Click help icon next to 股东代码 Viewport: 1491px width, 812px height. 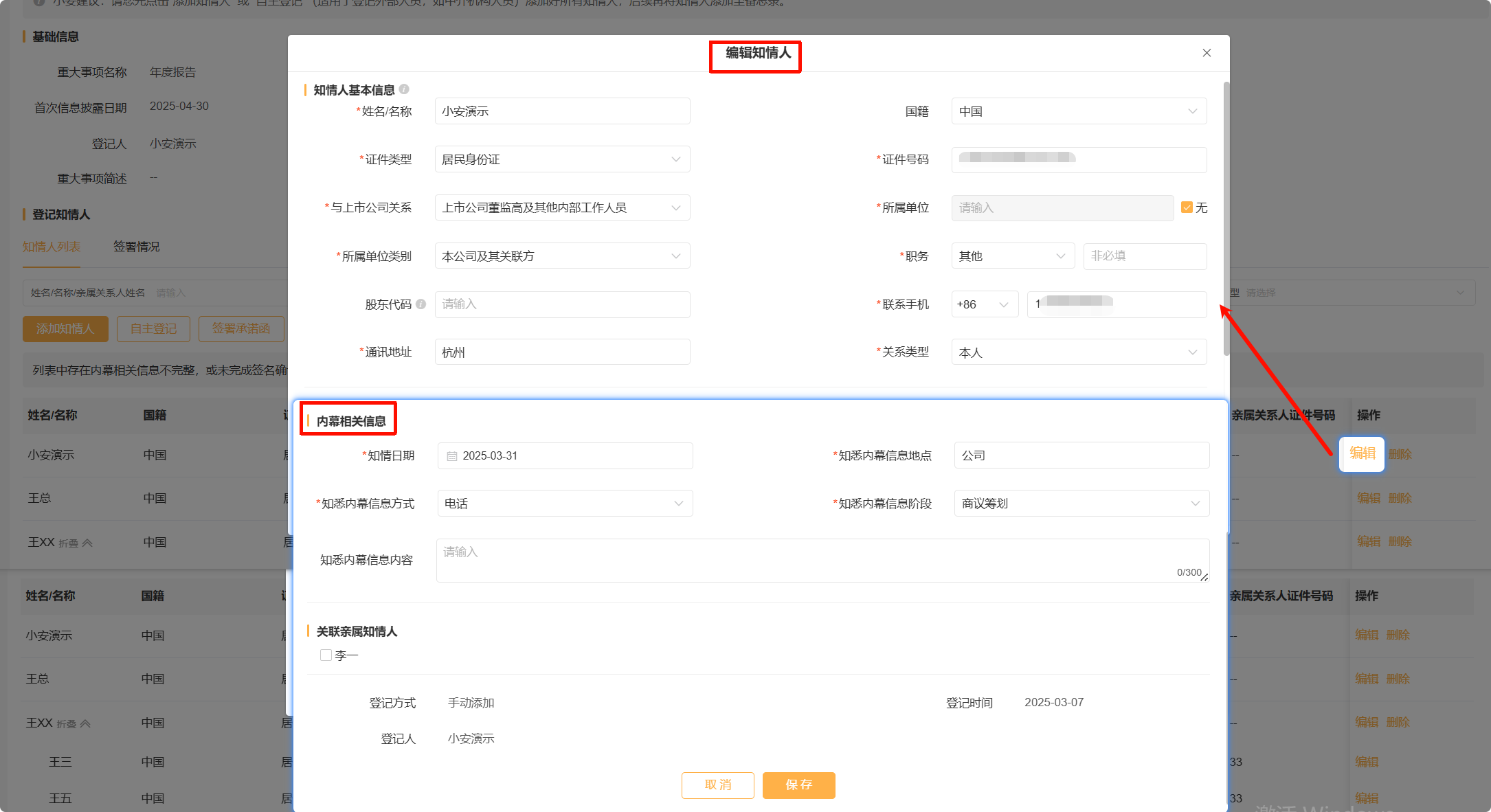tap(421, 304)
